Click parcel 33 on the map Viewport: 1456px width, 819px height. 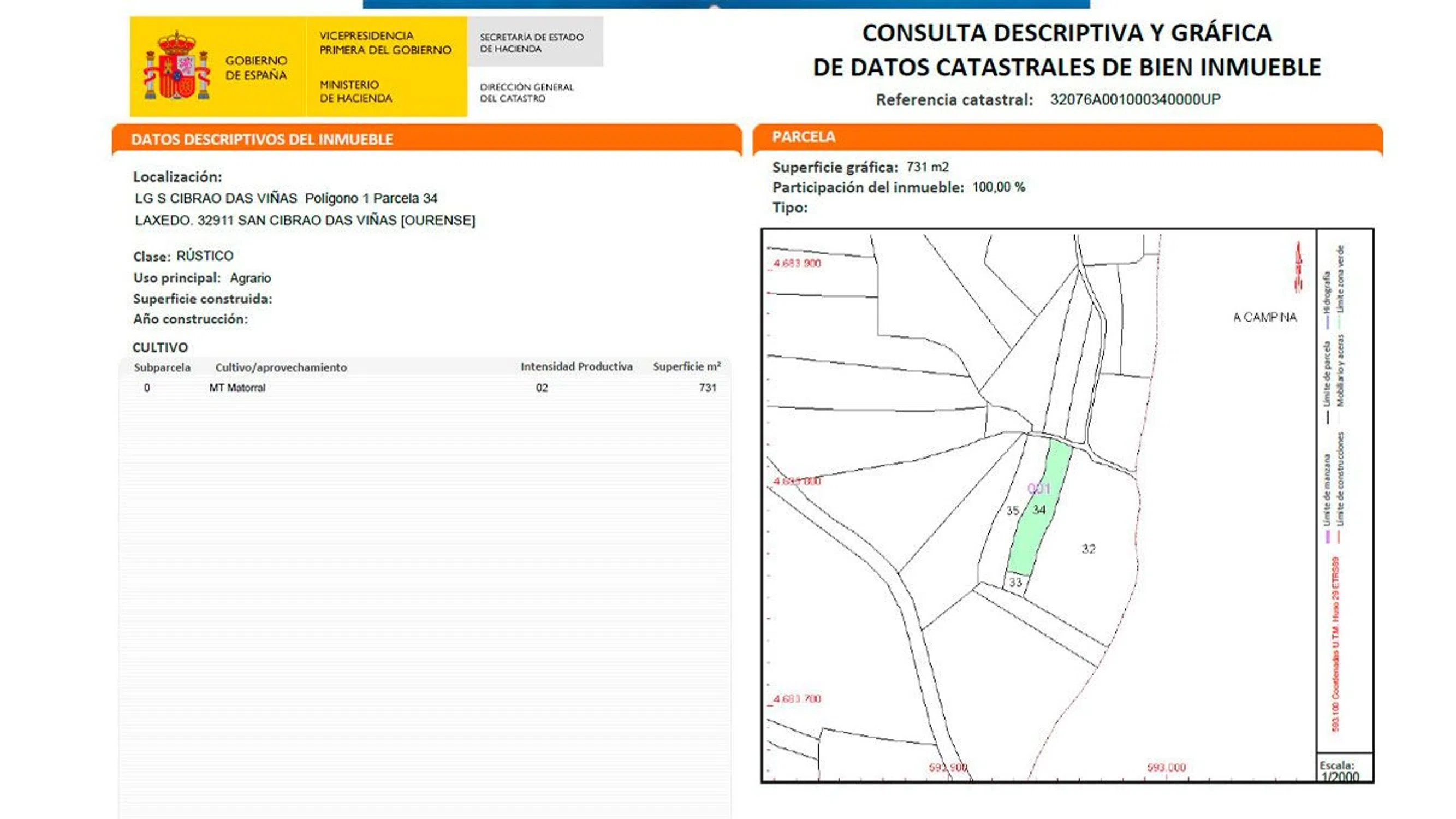pos(1015,582)
